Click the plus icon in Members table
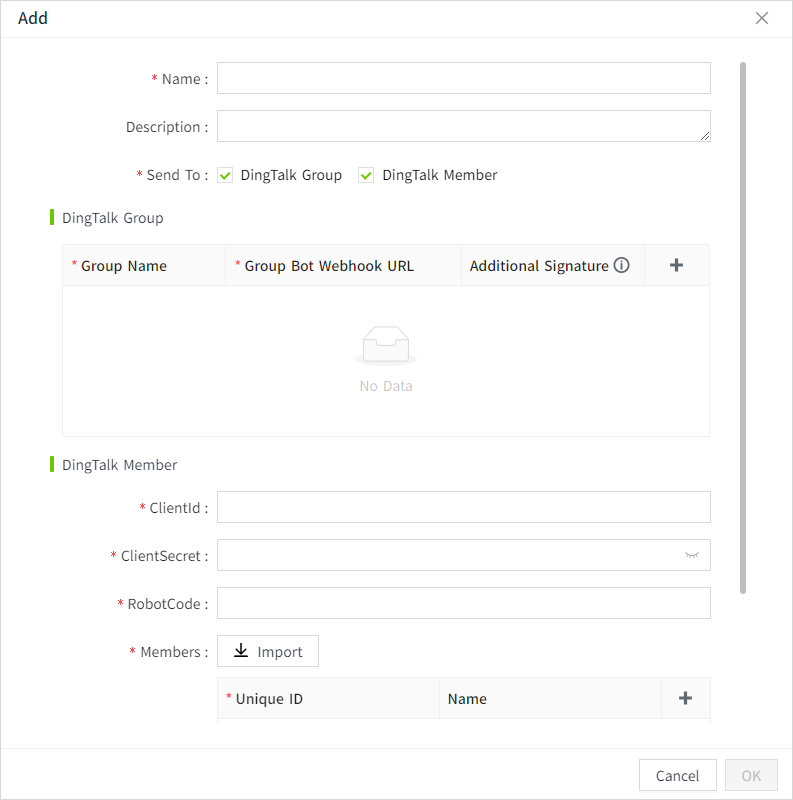 pos(685,698)
